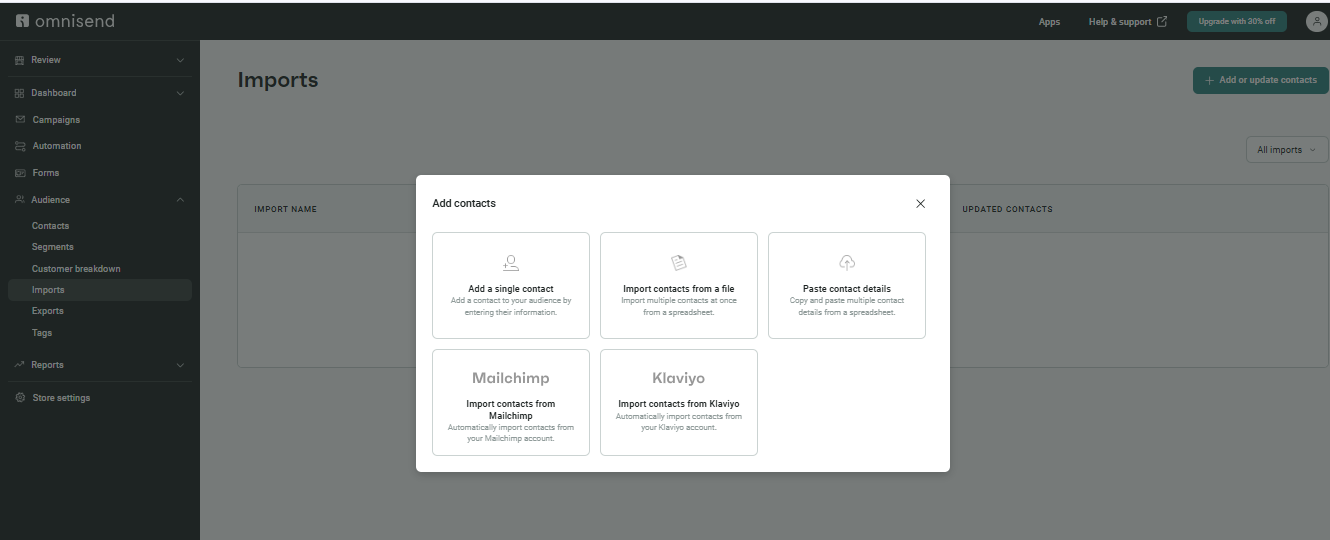The height and width of the screenshot is (540, 1330).
Task: Choose Import contacts from Mailchimp card
Action: tap(511, 402)
